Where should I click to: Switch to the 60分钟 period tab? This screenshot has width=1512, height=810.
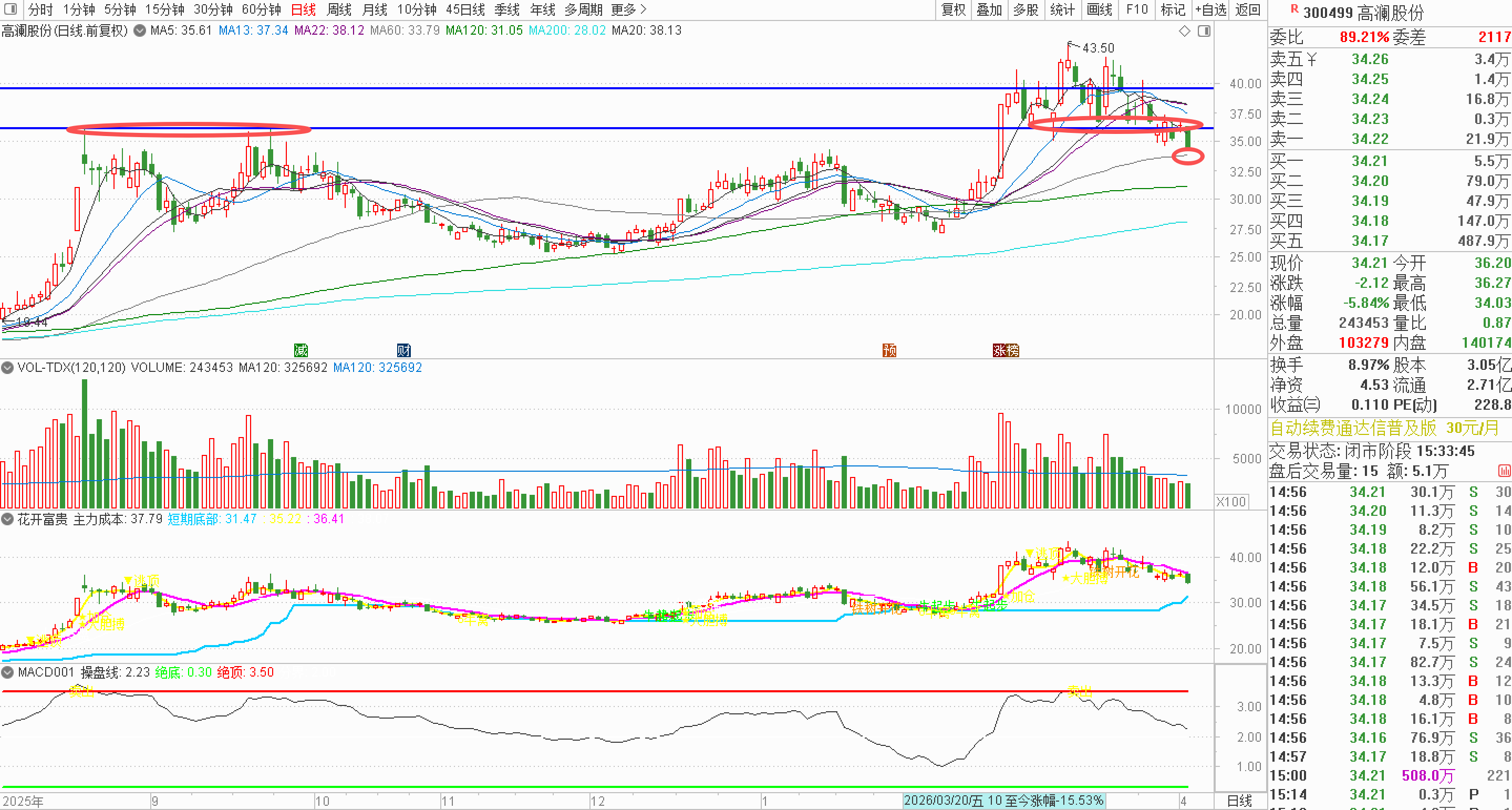[x=261, y=10]
